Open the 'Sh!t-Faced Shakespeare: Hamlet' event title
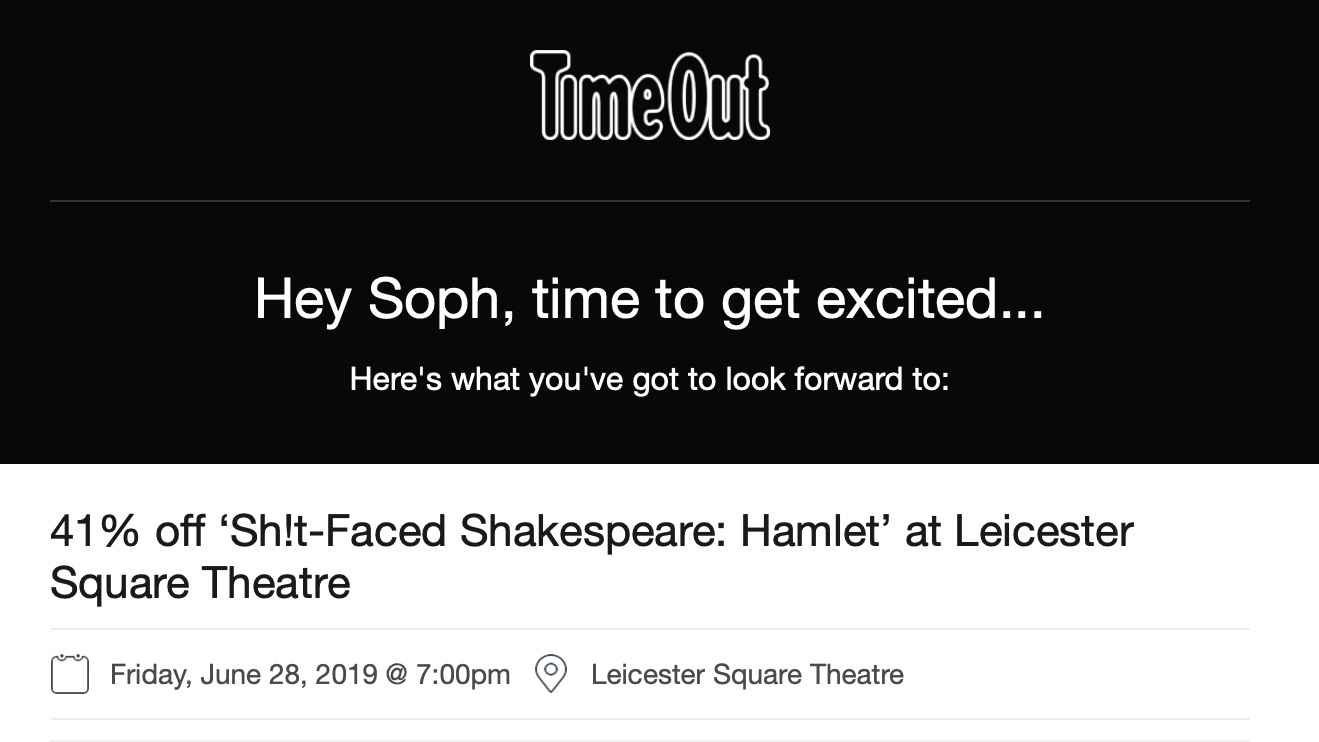 tap(591, 557)
